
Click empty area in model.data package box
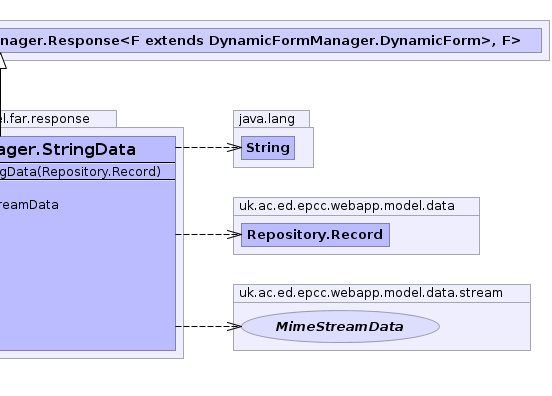(434, 235)
